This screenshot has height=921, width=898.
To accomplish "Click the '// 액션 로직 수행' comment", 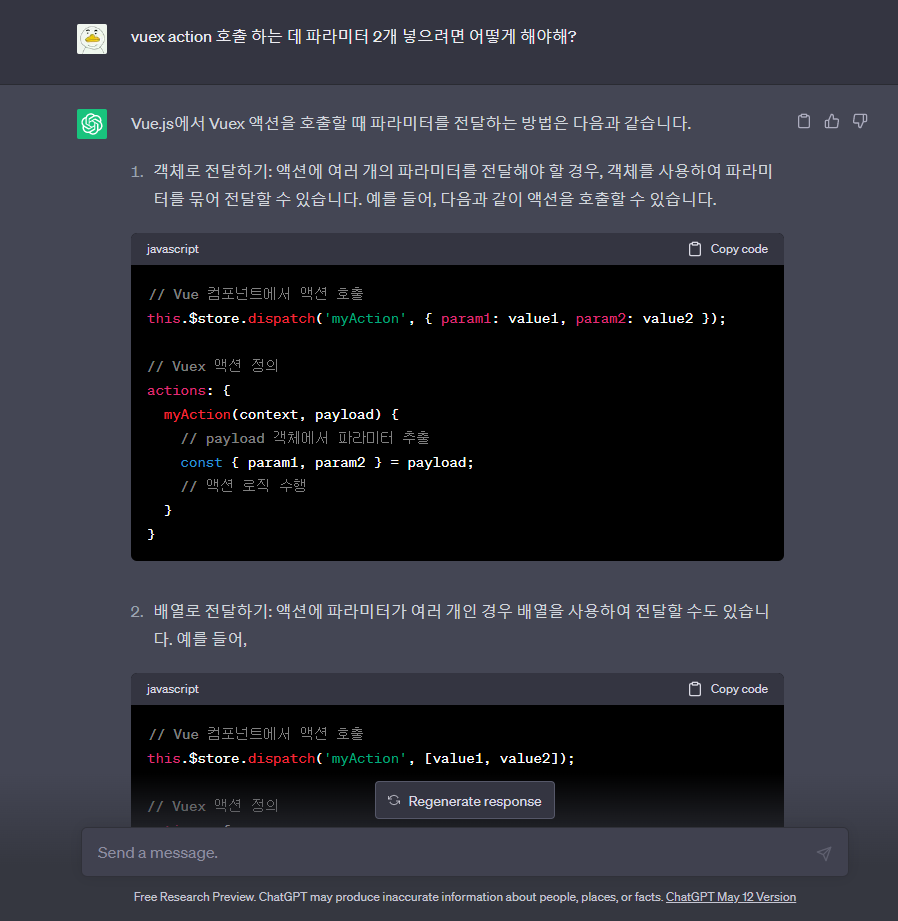I will coord(243,486).
